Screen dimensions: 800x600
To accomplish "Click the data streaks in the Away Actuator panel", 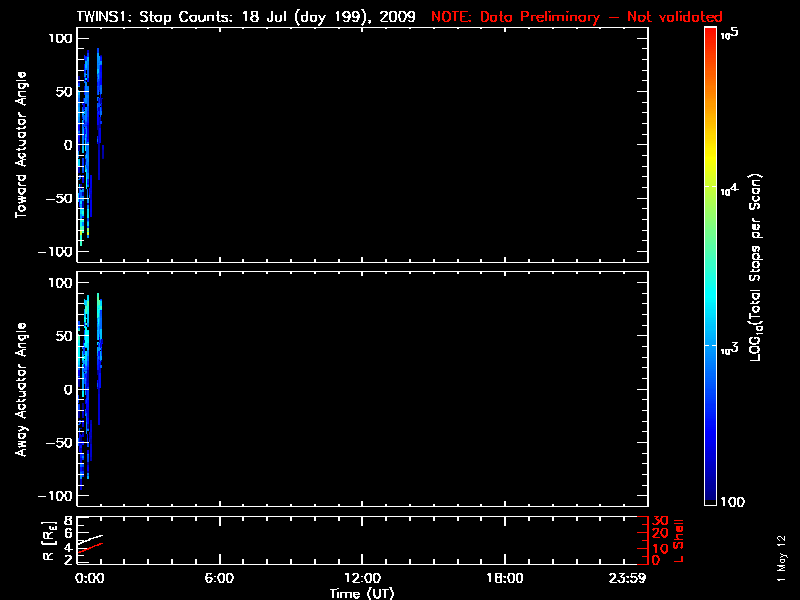I will (90, 391).
